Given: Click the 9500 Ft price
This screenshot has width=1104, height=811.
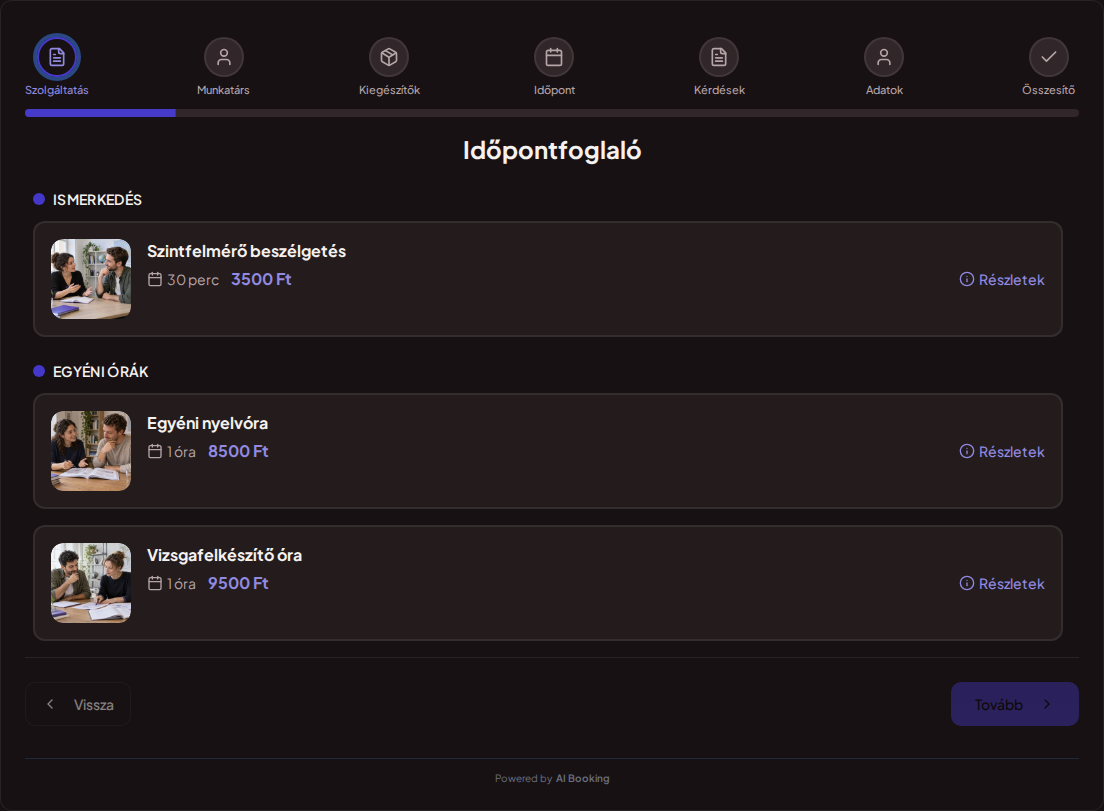Looking at the screenshot, I should 238,584.
